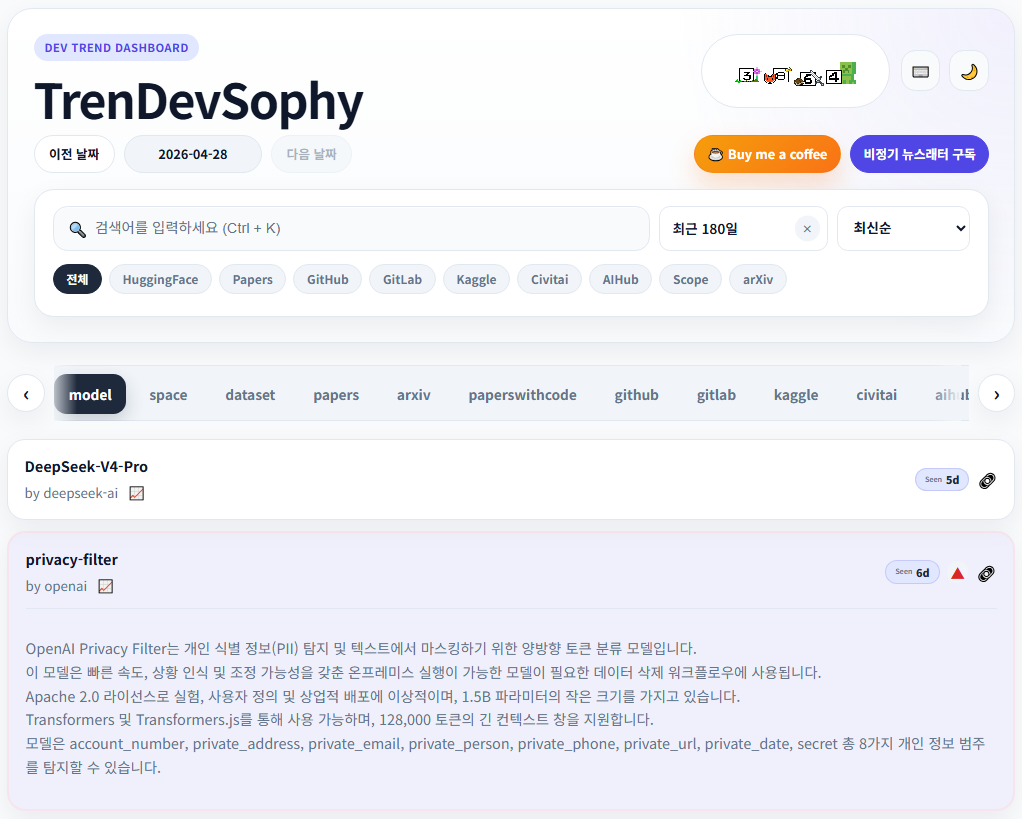
Task: Click the trend chart icon beside openai
Action: (x=106, y=587)
